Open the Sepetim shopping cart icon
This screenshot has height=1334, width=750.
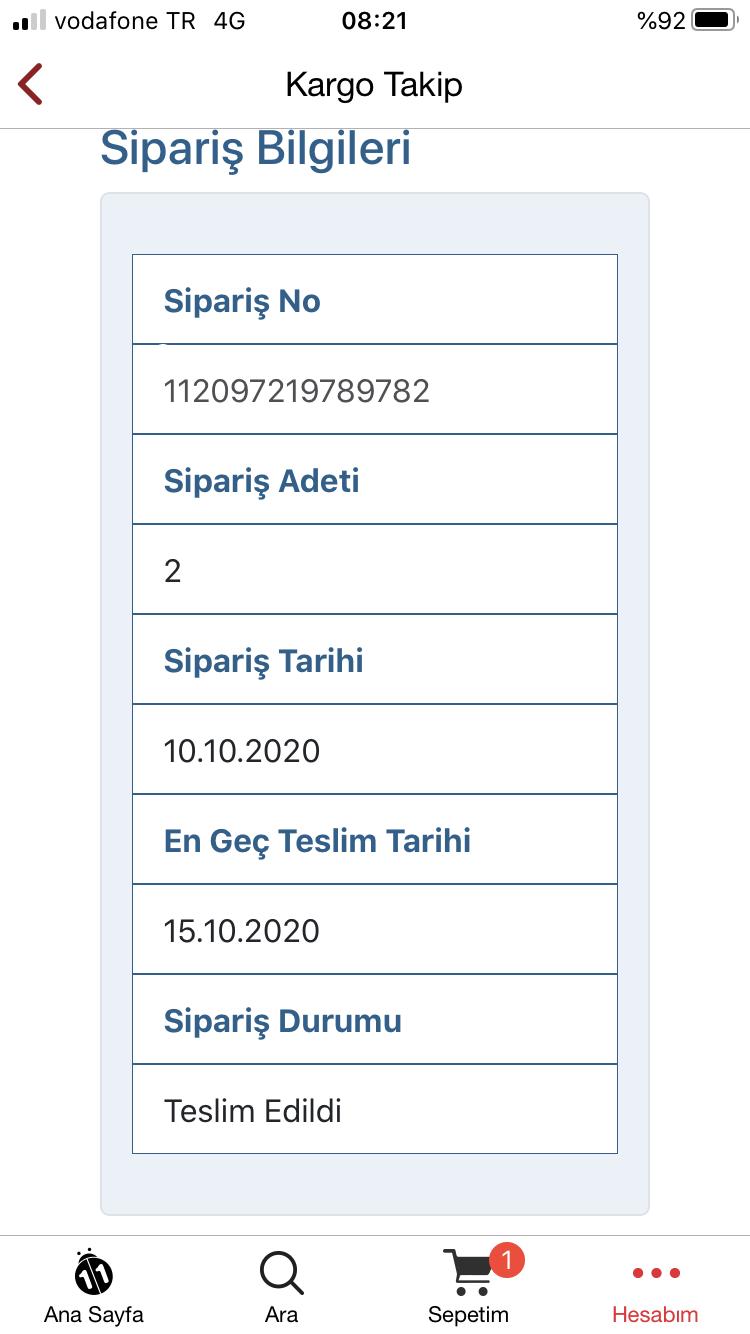[x=465, y=1273]
